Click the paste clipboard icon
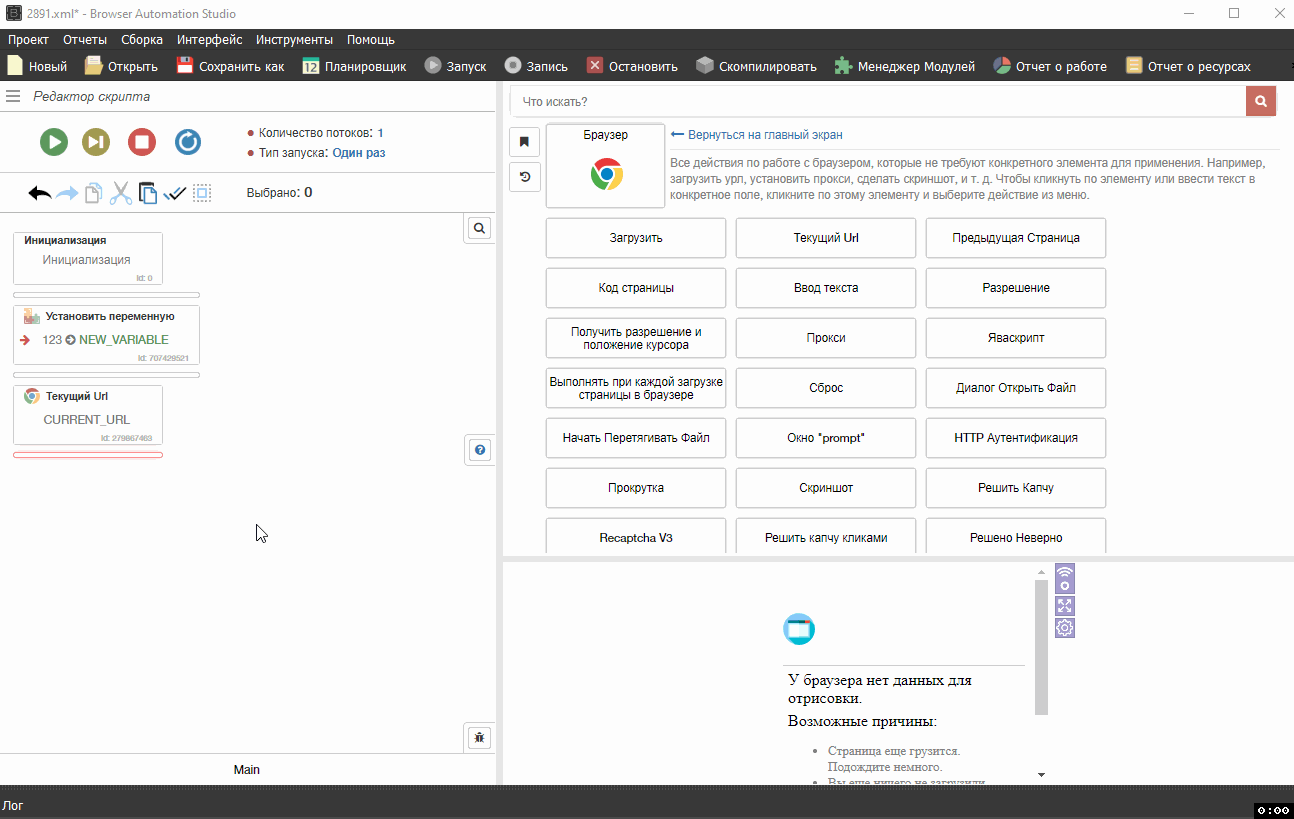 coord(148,193)
